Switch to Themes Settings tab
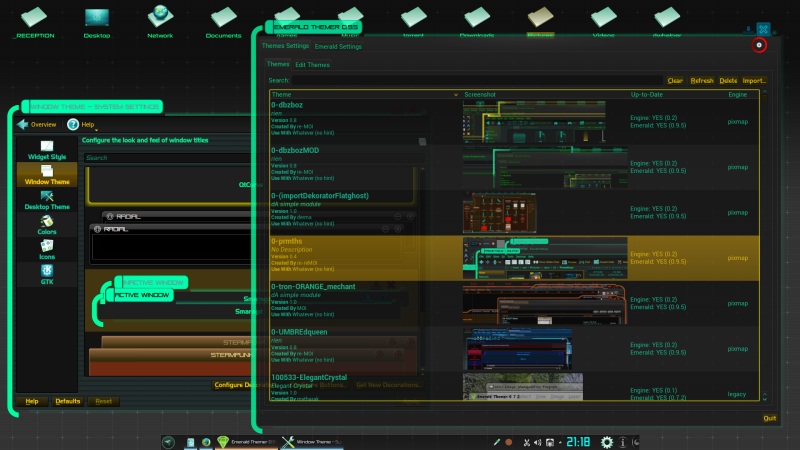800x450 pixels. [x=285, y=46]
